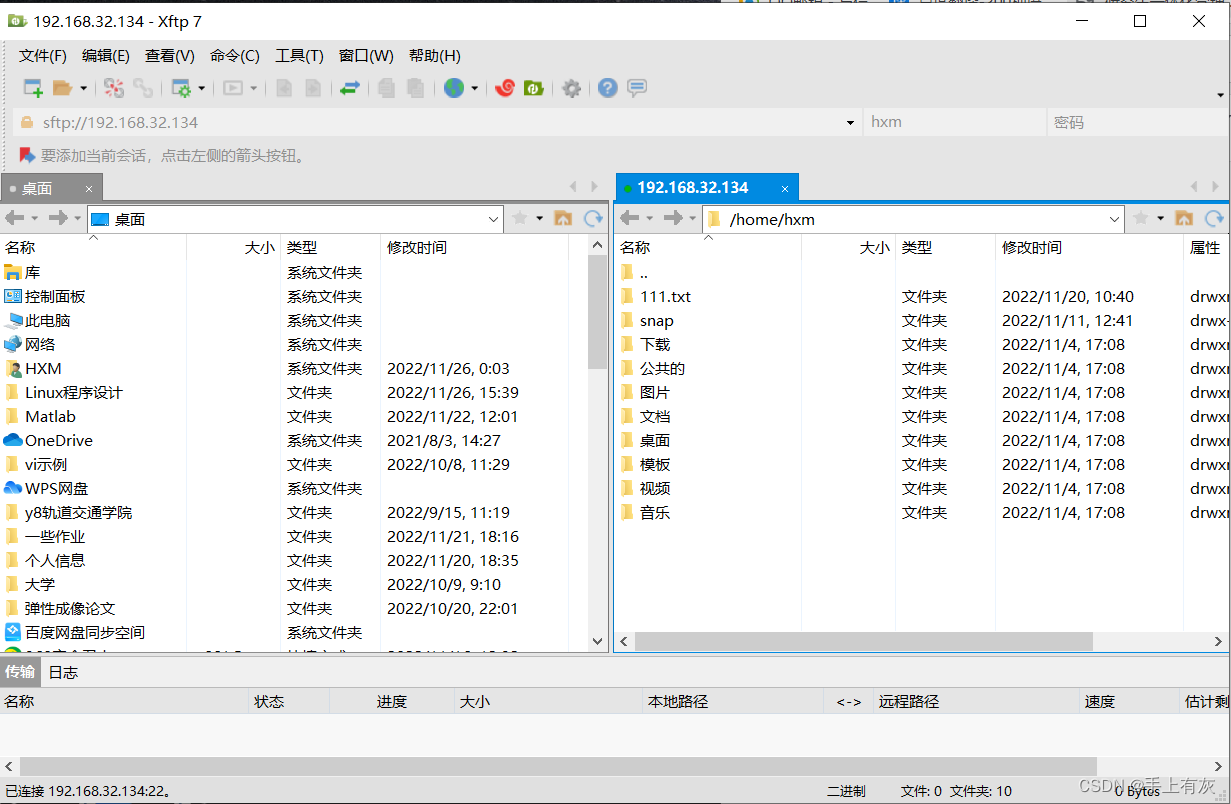Disconnect the current server connection
The height and width of the screenshot is (804, 1231).
(x=113, y=88)
